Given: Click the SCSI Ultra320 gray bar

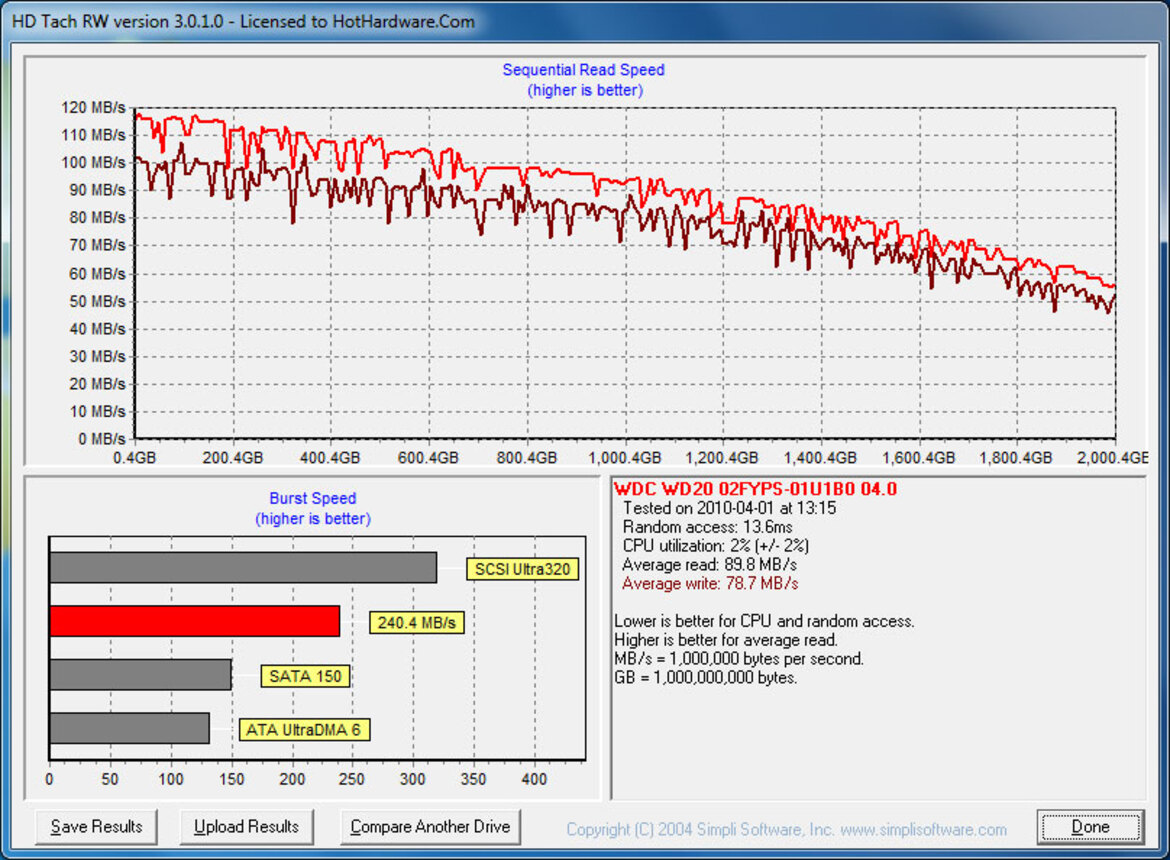Looking at the screenshot, I should click(x=243, y=568).
